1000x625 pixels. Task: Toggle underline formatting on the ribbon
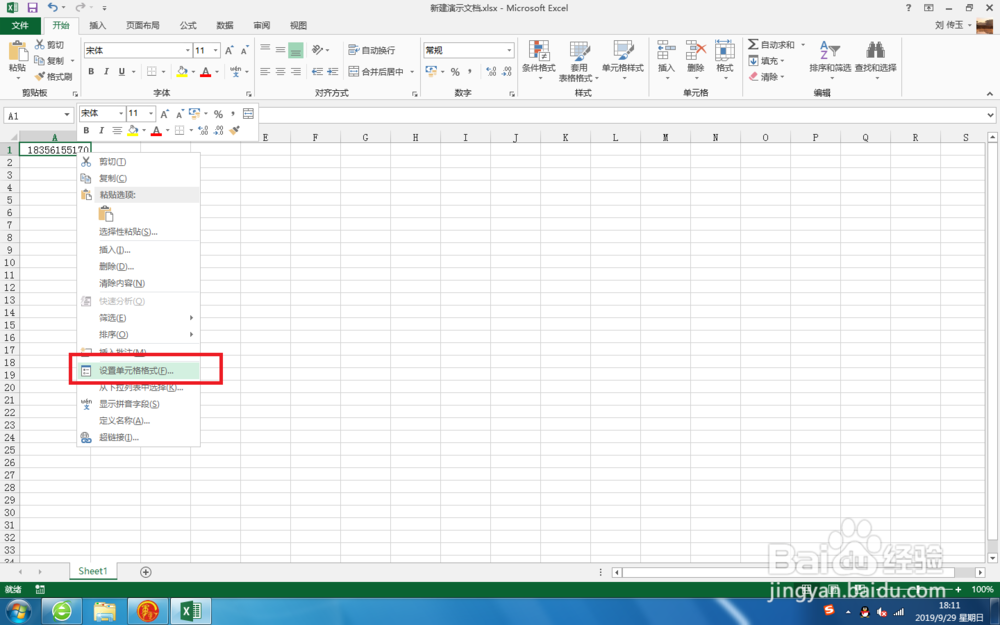[x=120, y=70]
